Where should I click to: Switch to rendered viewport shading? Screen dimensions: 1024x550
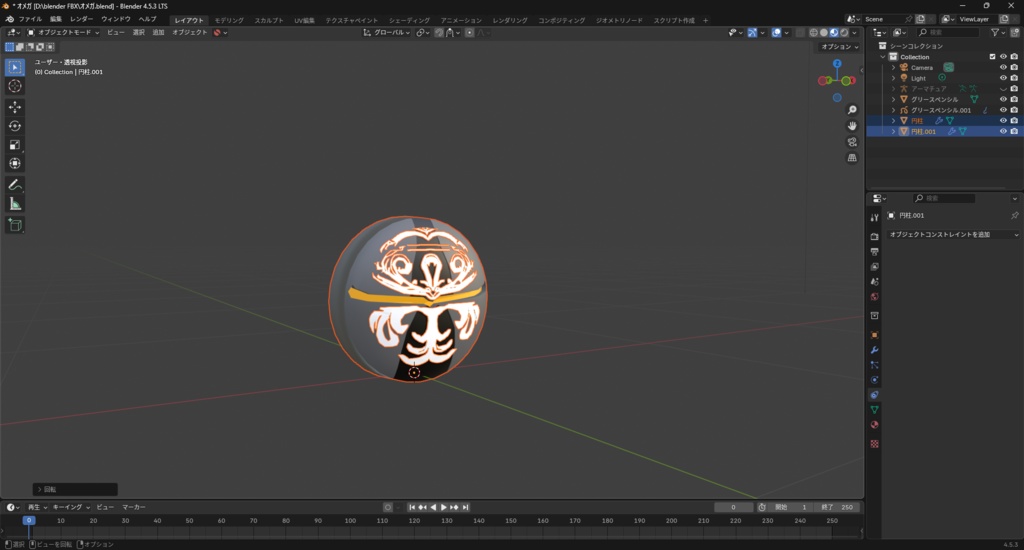tap(844, 33)
